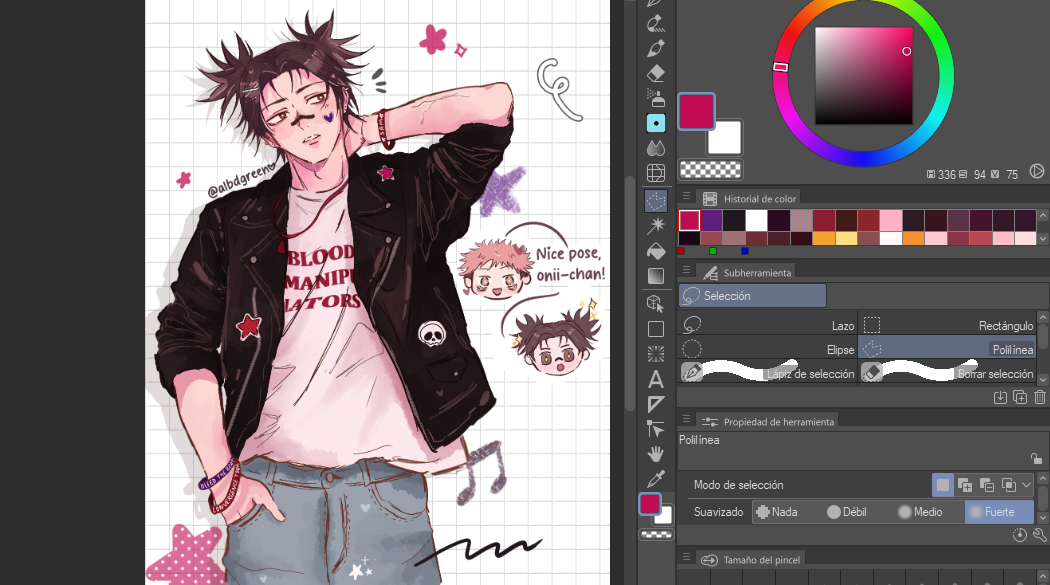Select the Operation object cube tool
The height and width of the screenshot is (585, 1050).
pyautogui.click(x=656, y=303)
